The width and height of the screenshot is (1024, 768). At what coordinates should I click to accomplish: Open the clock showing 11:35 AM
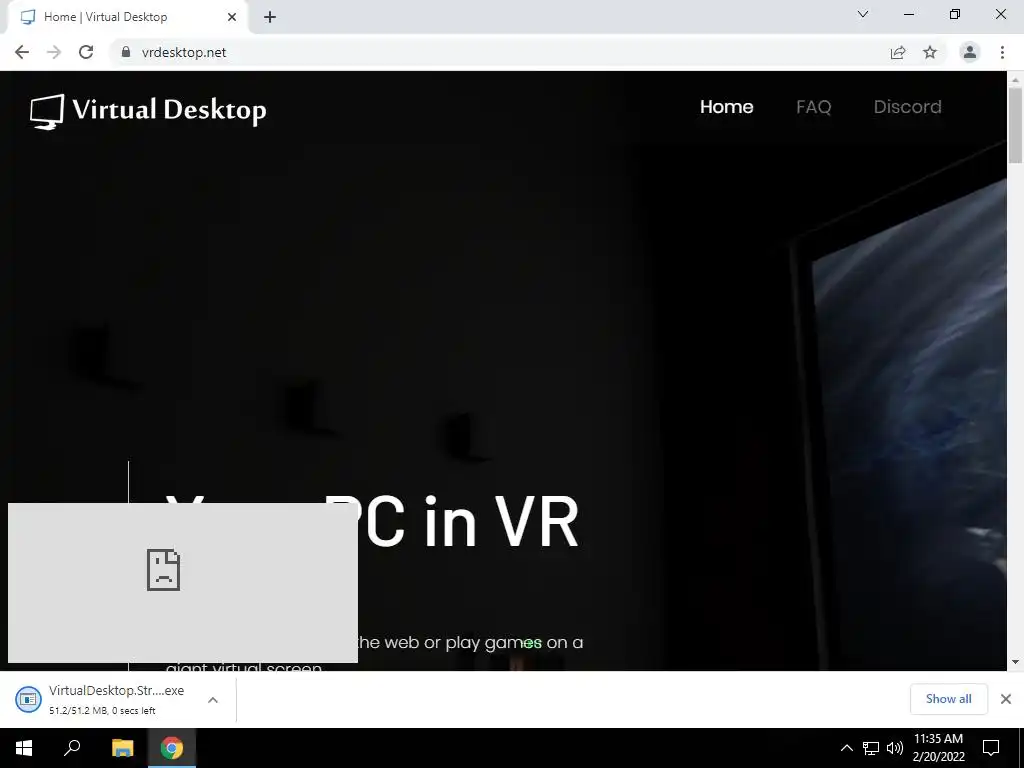click(x=938, y=748)
